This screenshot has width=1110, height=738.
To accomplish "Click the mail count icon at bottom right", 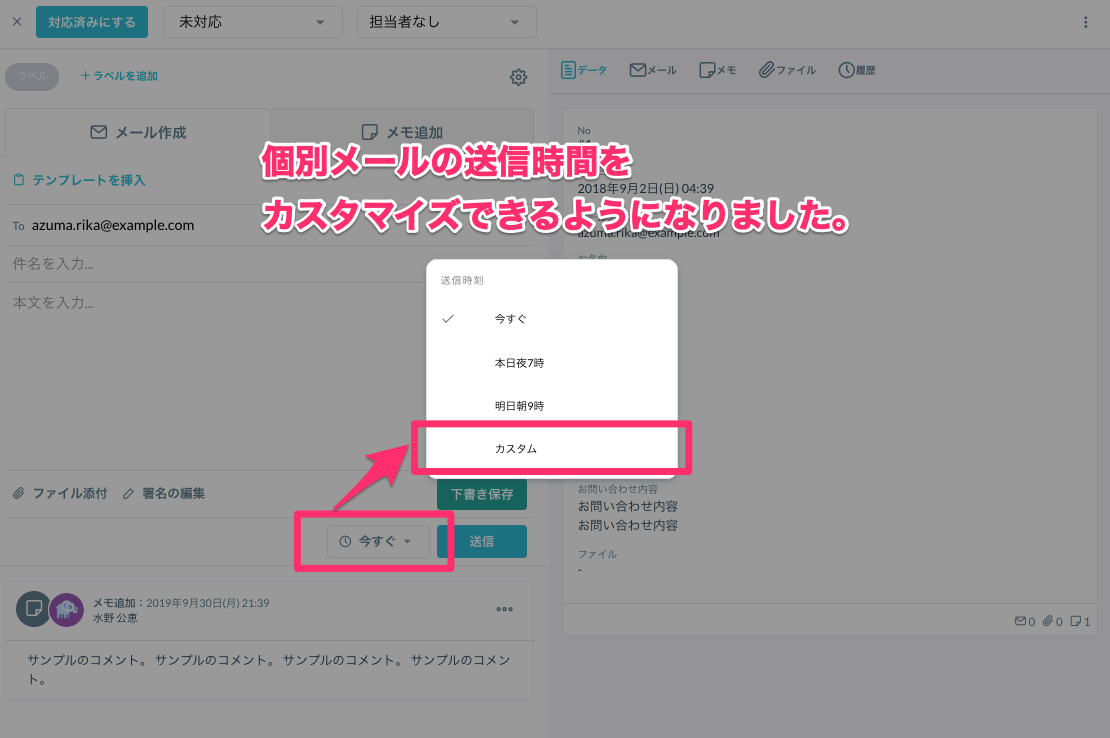I will click(x=1020, y=620).
